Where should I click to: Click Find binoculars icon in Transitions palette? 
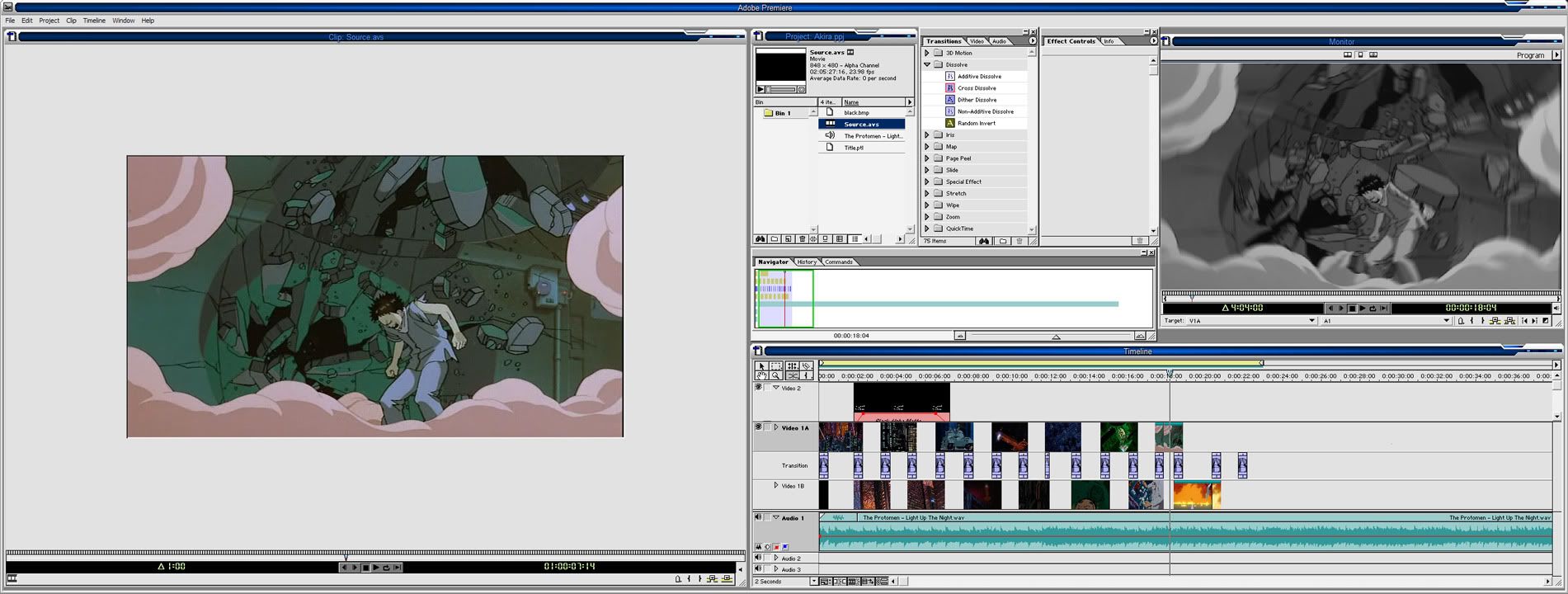(x=983, y=241)
